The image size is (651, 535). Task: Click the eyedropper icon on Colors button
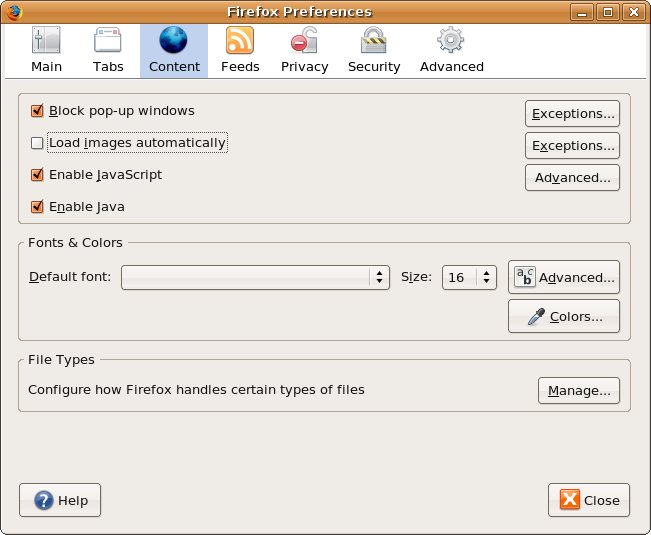(x=536, y=317)
